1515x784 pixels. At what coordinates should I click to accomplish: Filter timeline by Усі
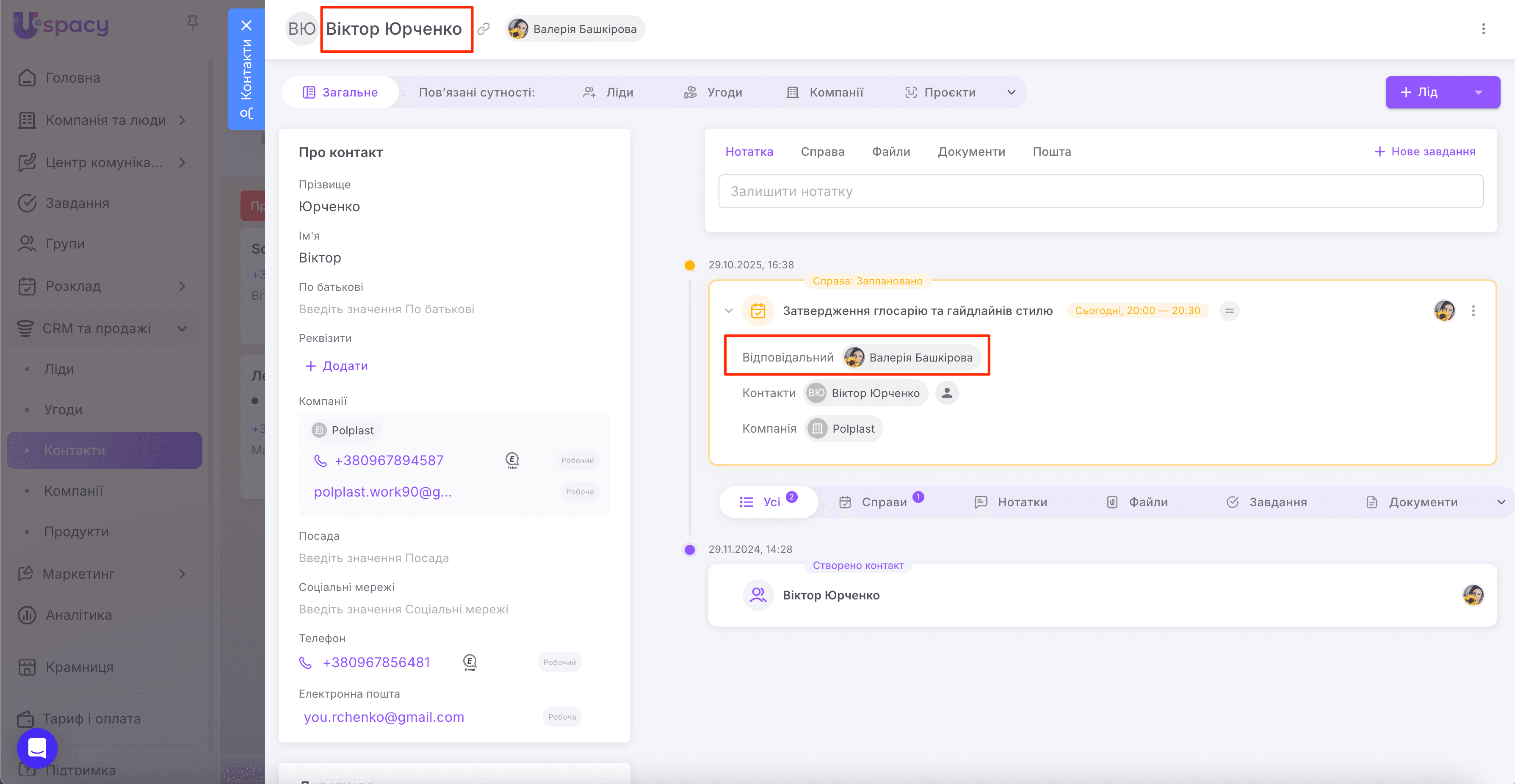(769, 502)
